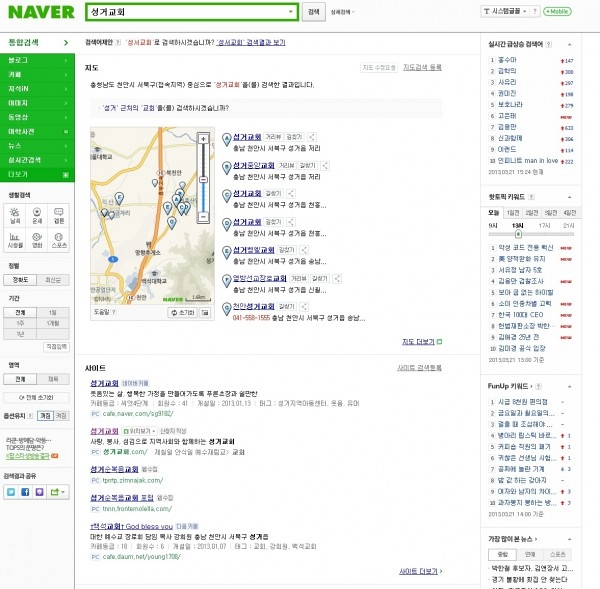This screenshot has width=600, height=589.
Task: Open search box autocomplete dropdown arrow
Action: tap(291, 12)
